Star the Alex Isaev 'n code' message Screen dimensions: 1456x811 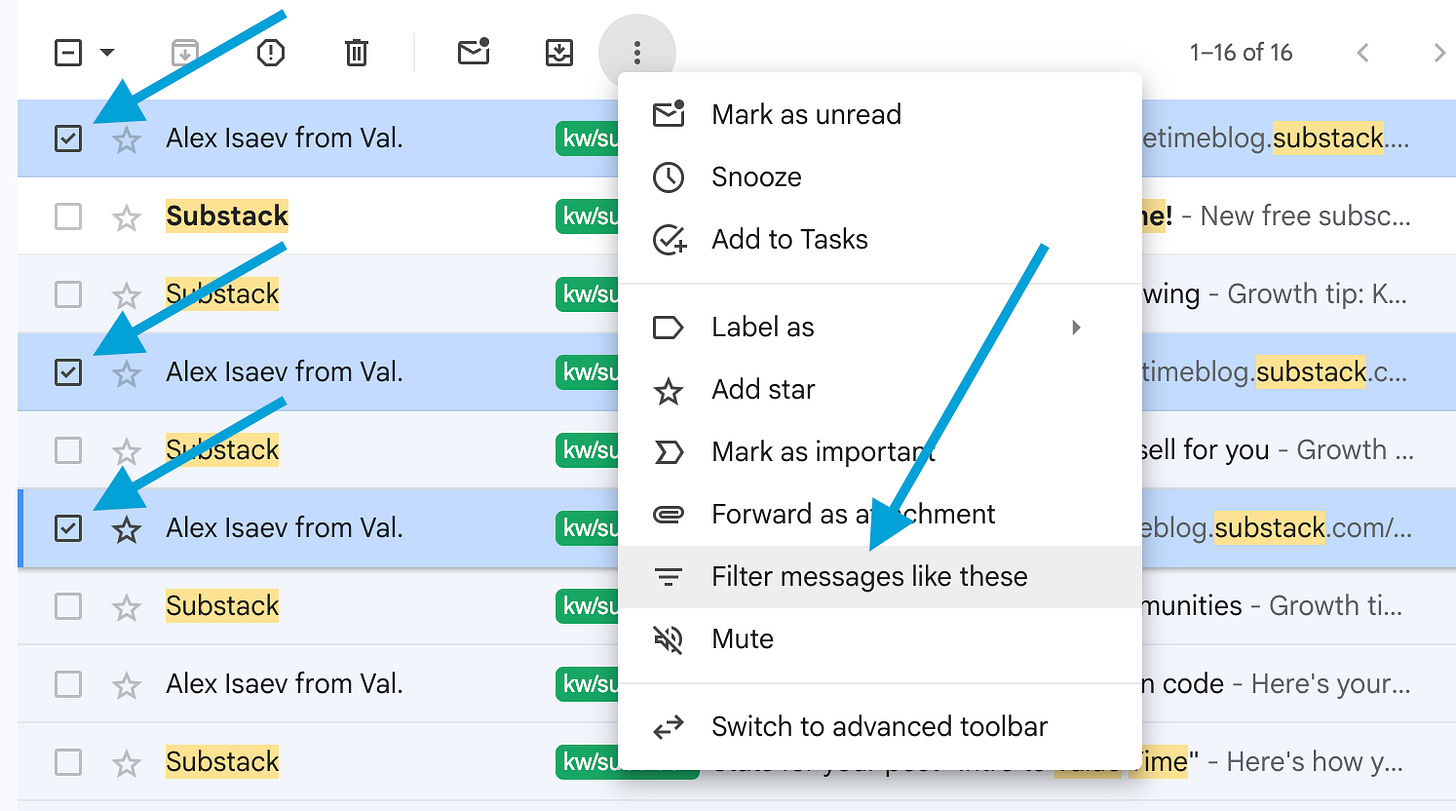coord(126,685)
